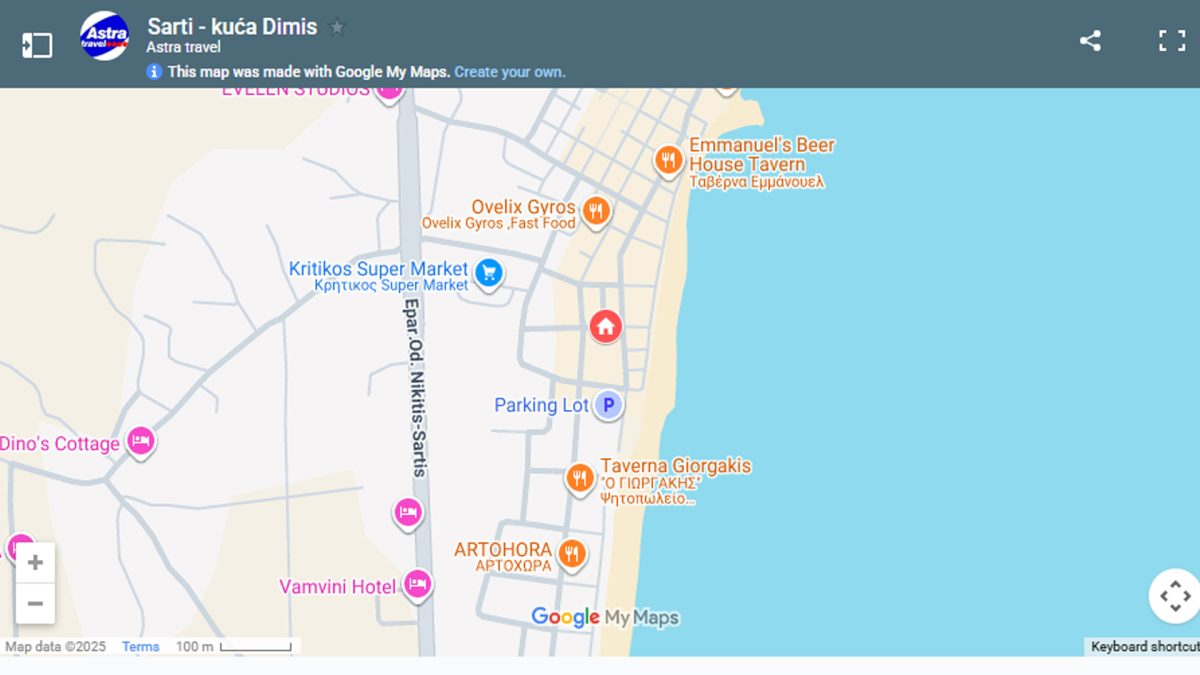Open the side panel toggle
This screenshot has width=1200, height=675.
[37, 45]
